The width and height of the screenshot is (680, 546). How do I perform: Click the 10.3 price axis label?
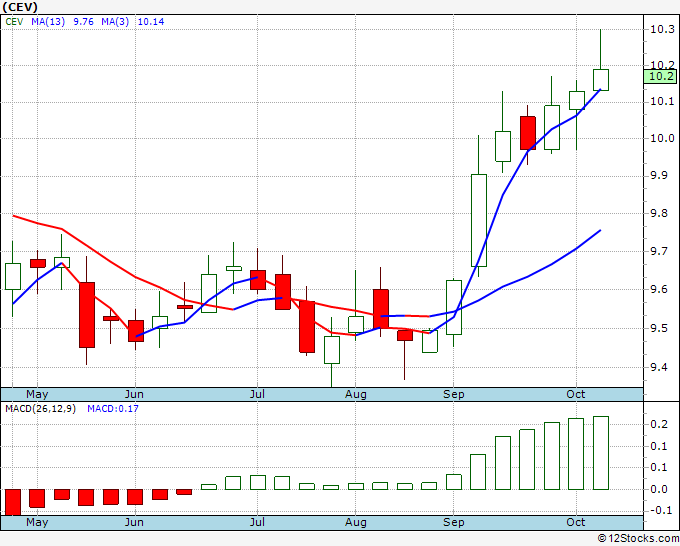pos(662,29)
